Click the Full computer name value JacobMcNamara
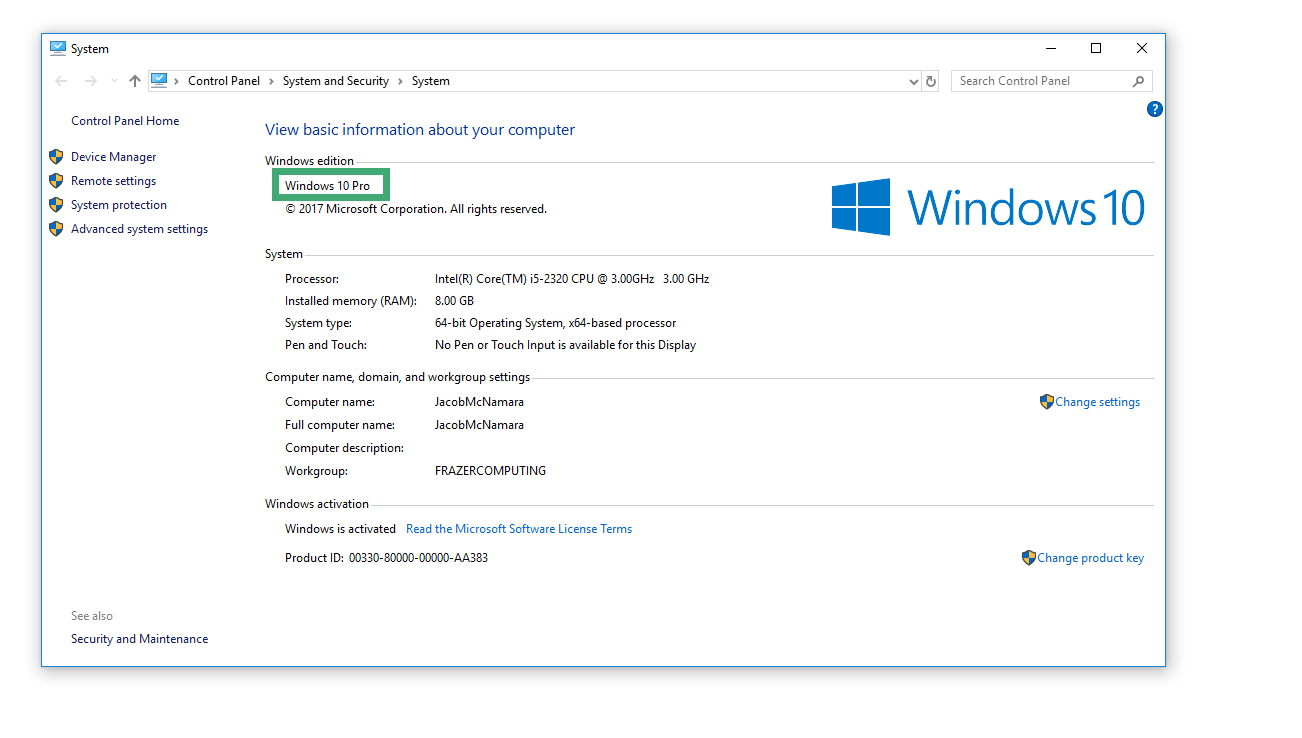The height and width of the screenshot is (738, 1302). click(x=479, y=425)
